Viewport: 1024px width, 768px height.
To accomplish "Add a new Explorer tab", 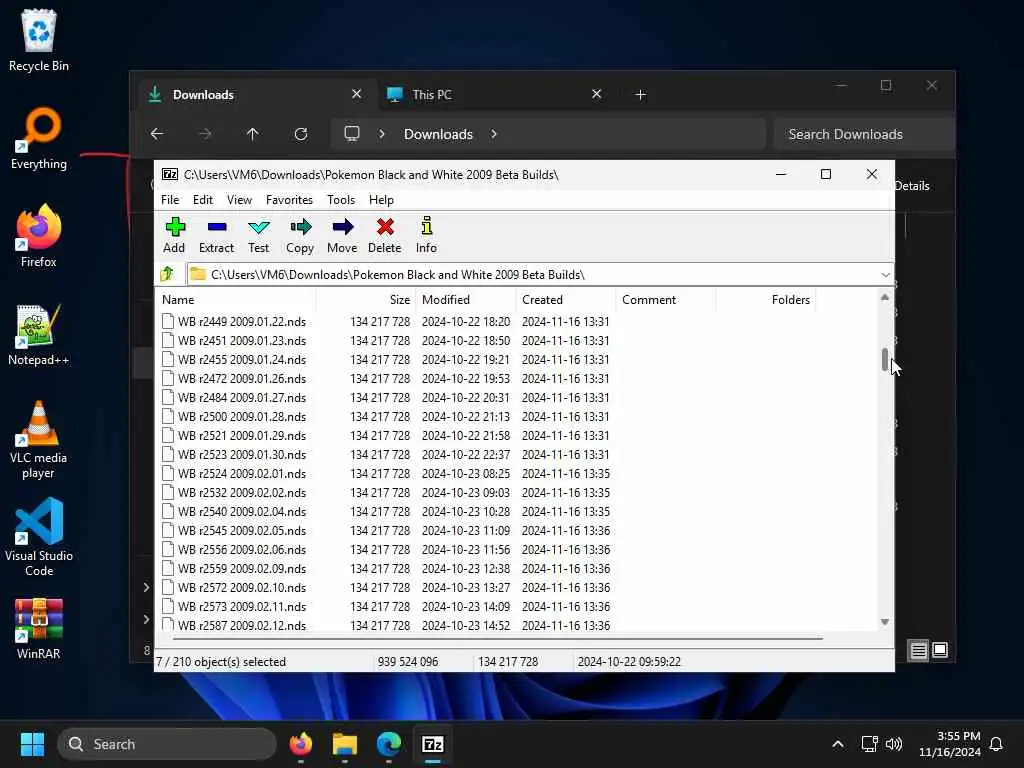I will point(641,95).
